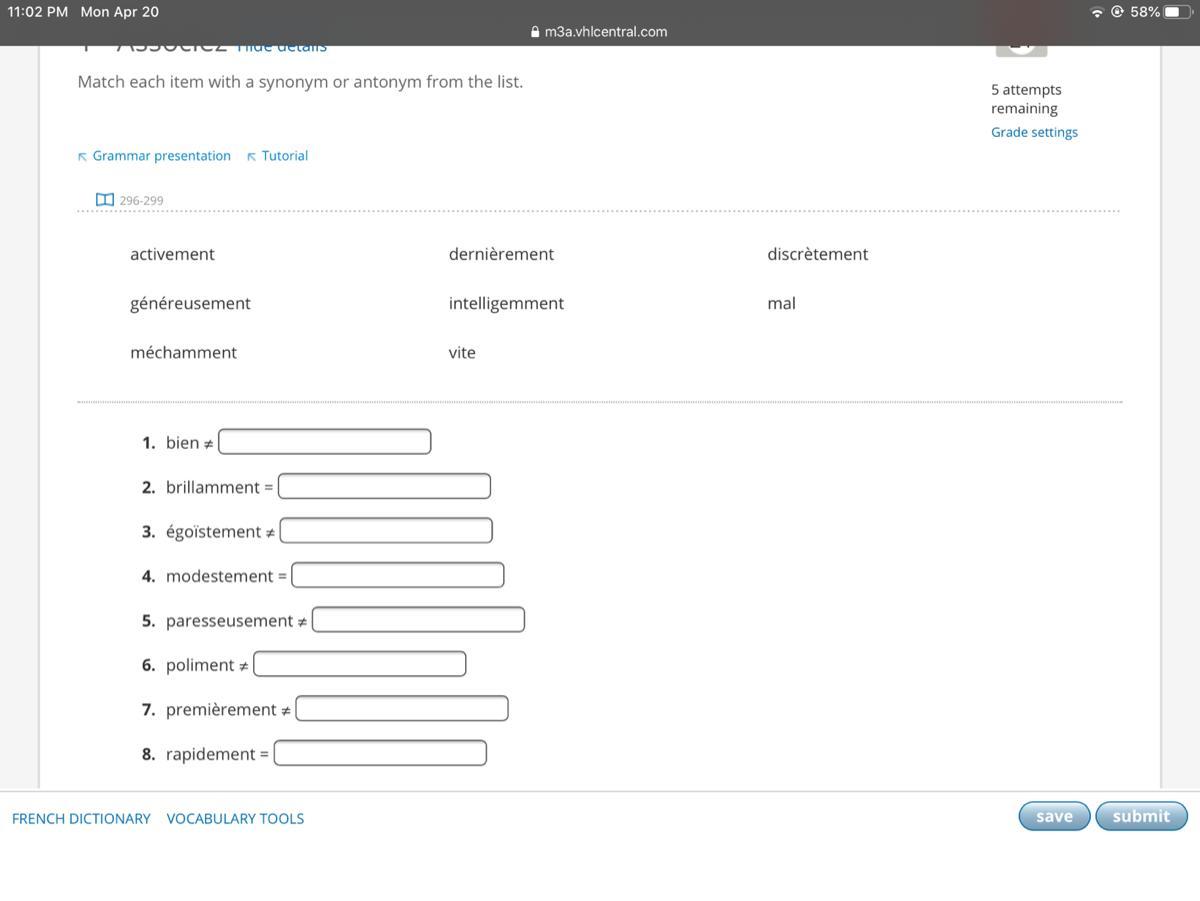Viewport: 1200px width, 901px height.
Task: Focus the answer field for égoïstement
Action: (386, 530)
